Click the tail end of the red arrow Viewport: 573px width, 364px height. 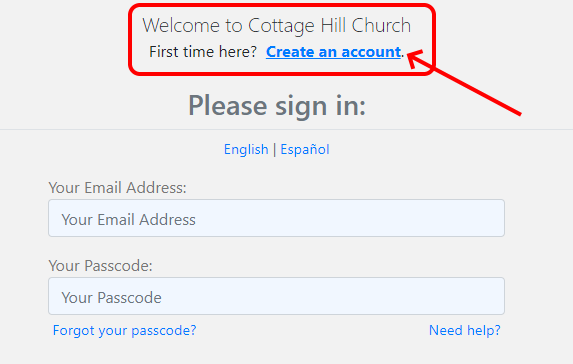(517, 113)
